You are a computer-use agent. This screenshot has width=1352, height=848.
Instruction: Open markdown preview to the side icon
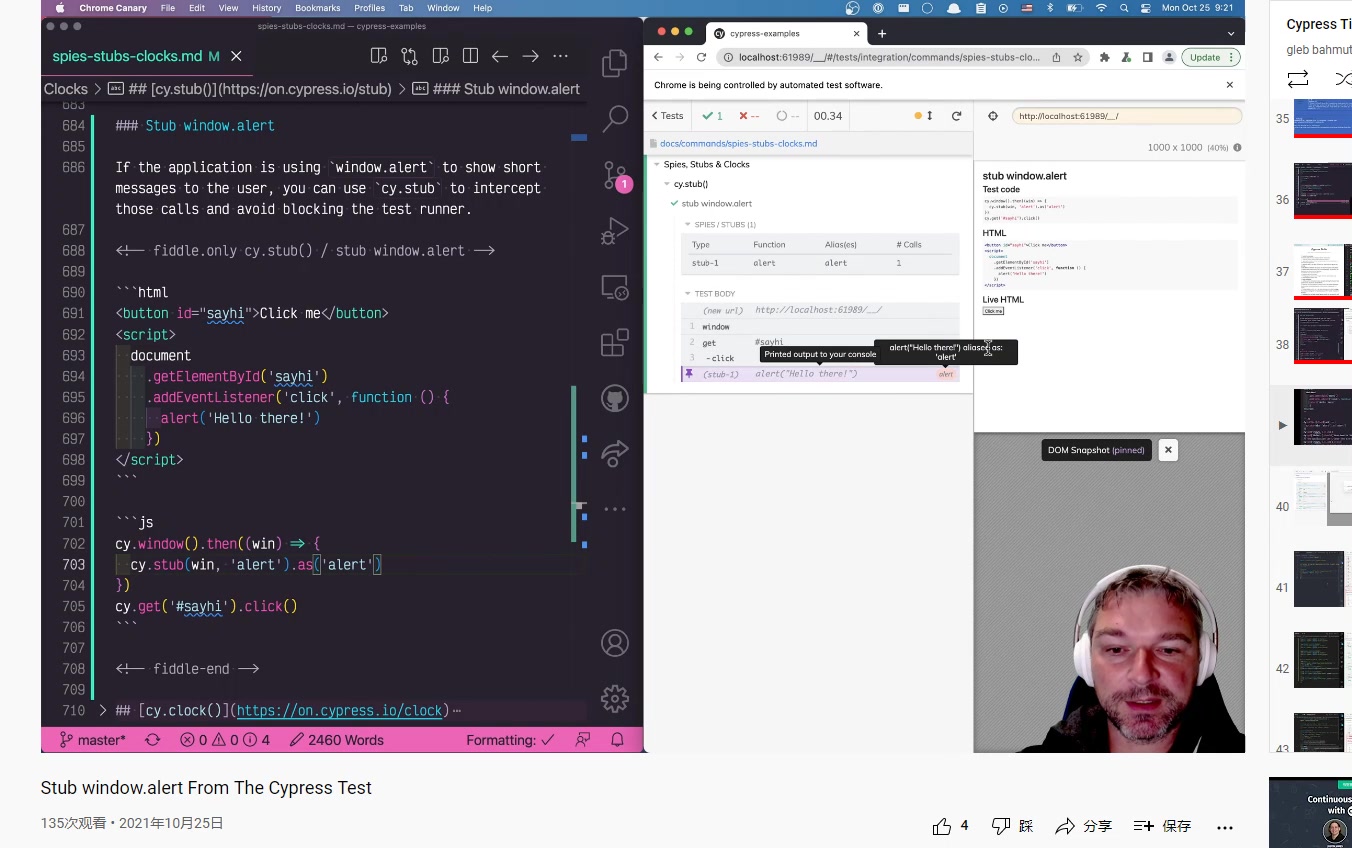tap(379, 56)
